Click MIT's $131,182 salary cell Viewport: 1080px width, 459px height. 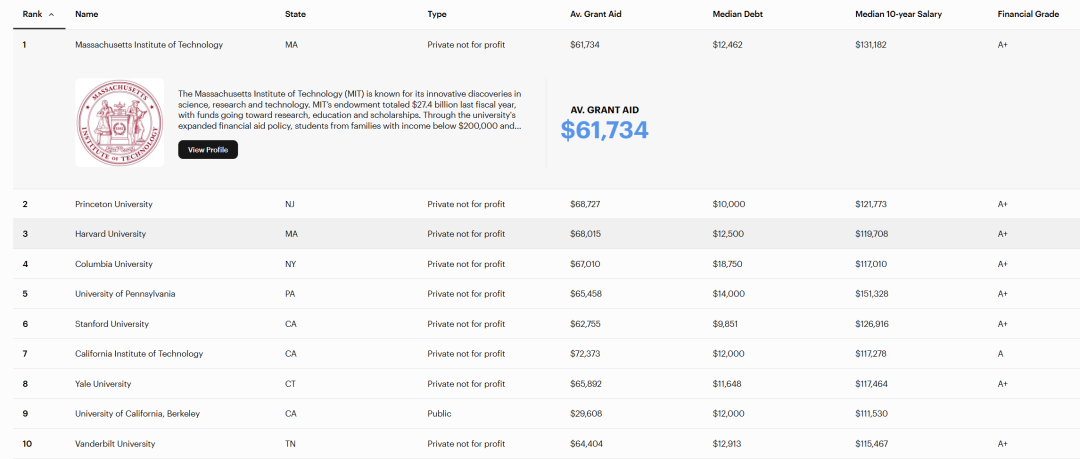coord(871,45)
